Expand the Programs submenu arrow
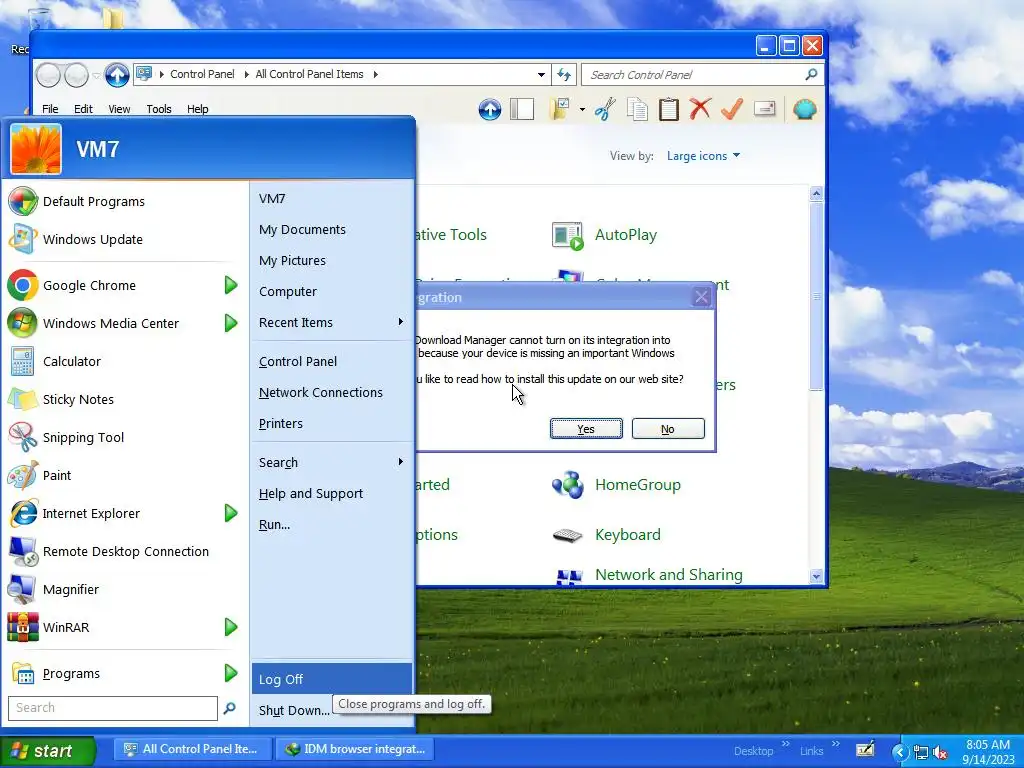The image size is (1024, 768). 231,673
